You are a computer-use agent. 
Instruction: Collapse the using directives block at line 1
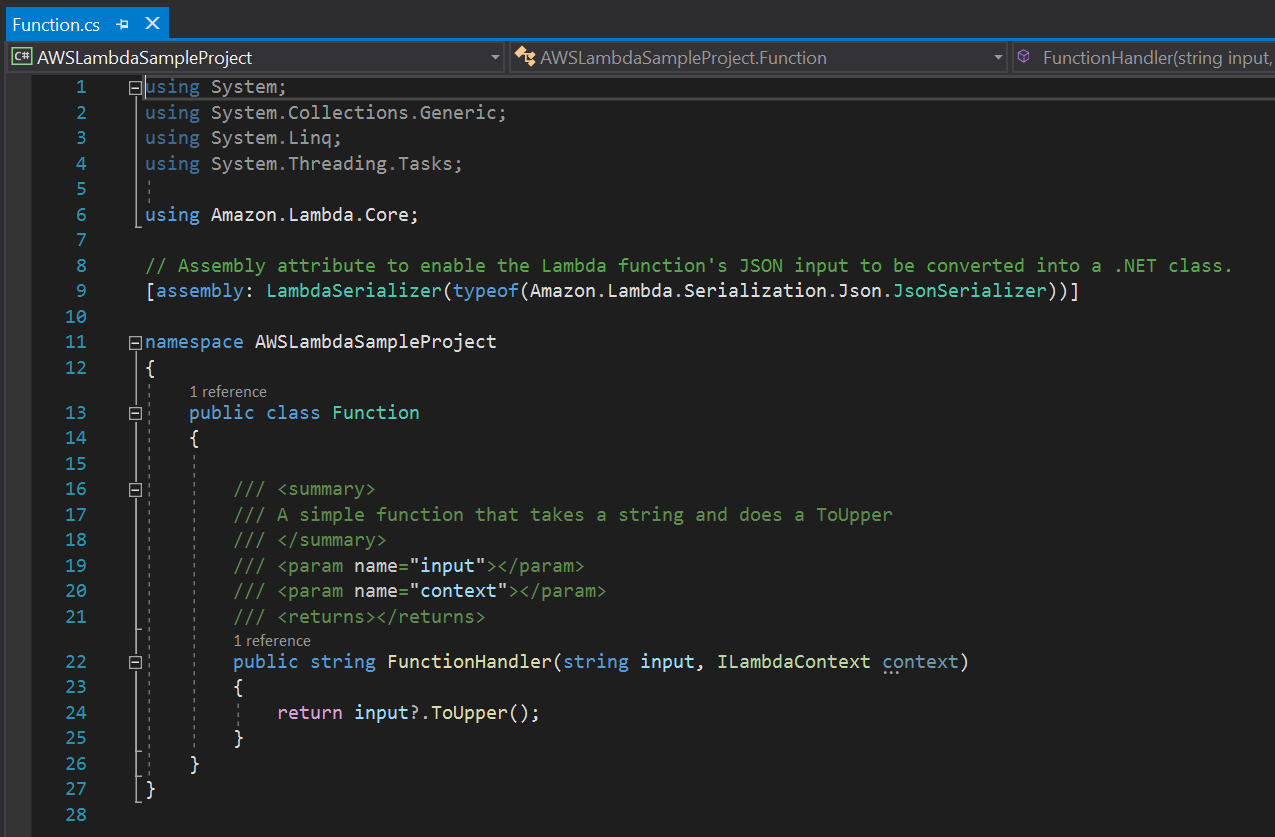click(135, 88)
